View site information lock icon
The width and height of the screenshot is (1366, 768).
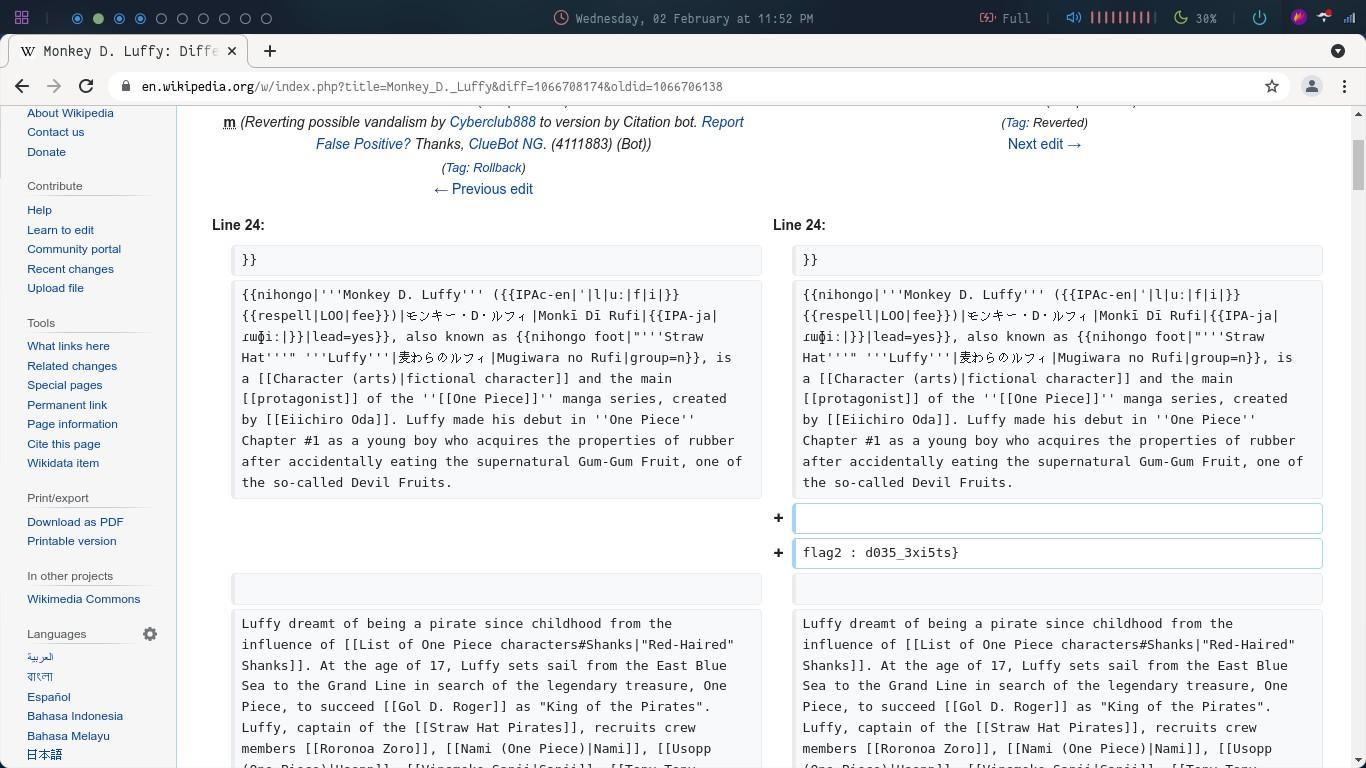126,87
